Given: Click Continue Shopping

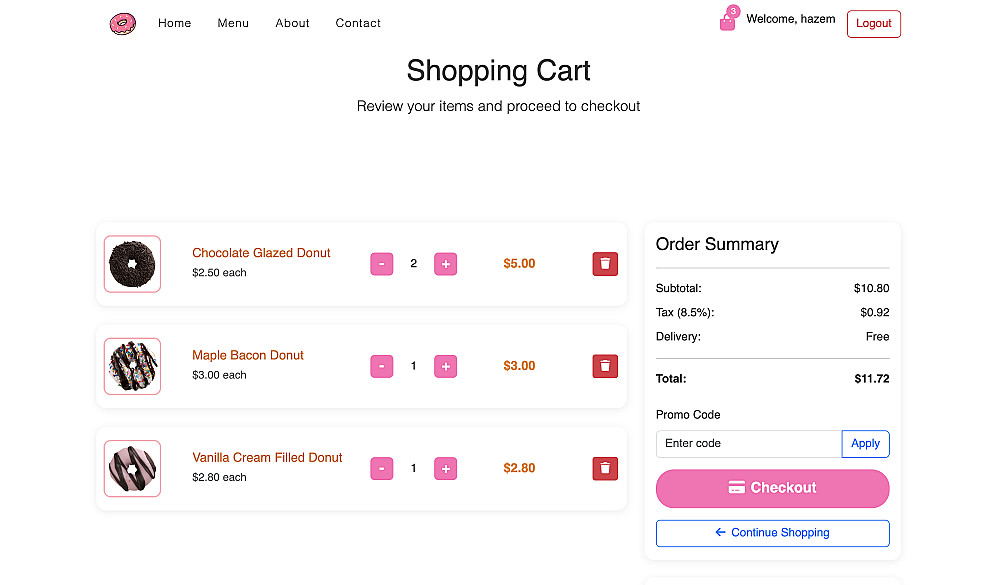Looking at the screenshot, I should (x=772, y=533).
